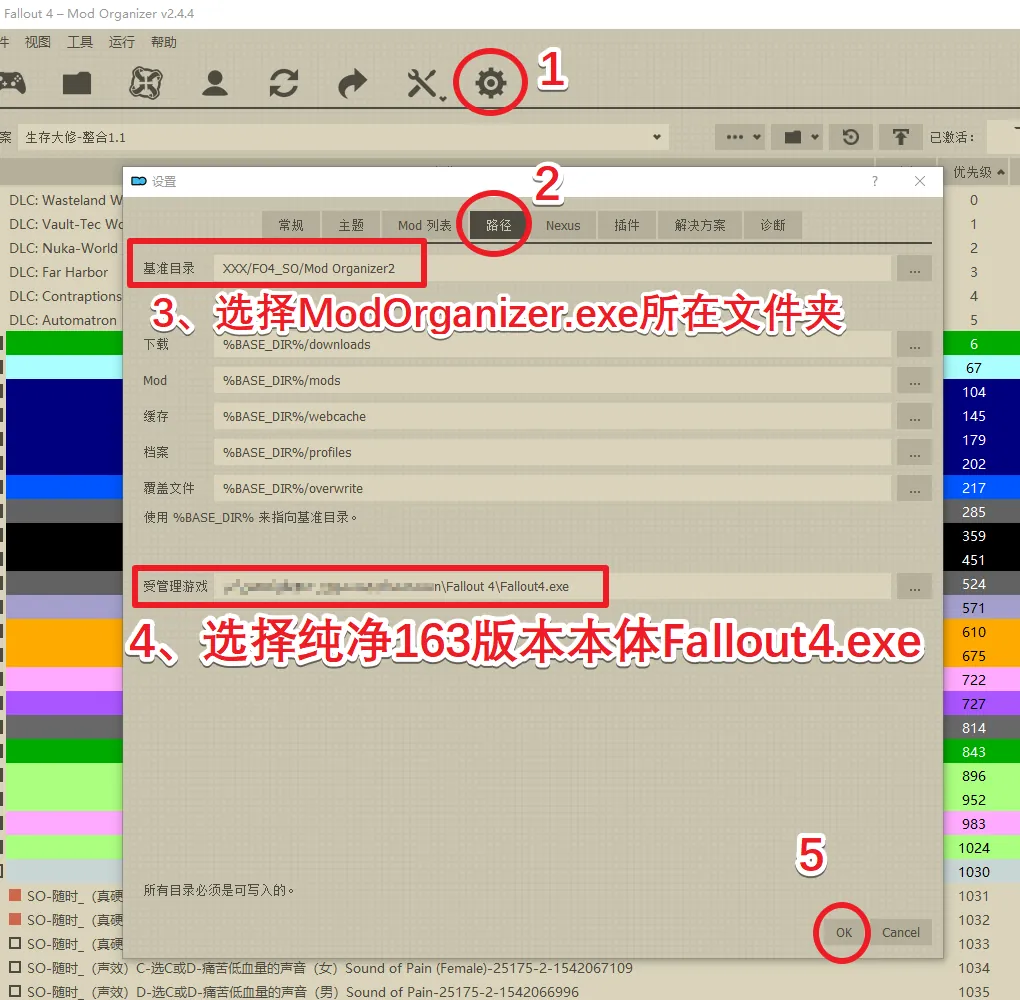Toggle checkbox of mod row with priority 1033
The height and width of the screenshot is (1000, 1020).
(15, 943)
